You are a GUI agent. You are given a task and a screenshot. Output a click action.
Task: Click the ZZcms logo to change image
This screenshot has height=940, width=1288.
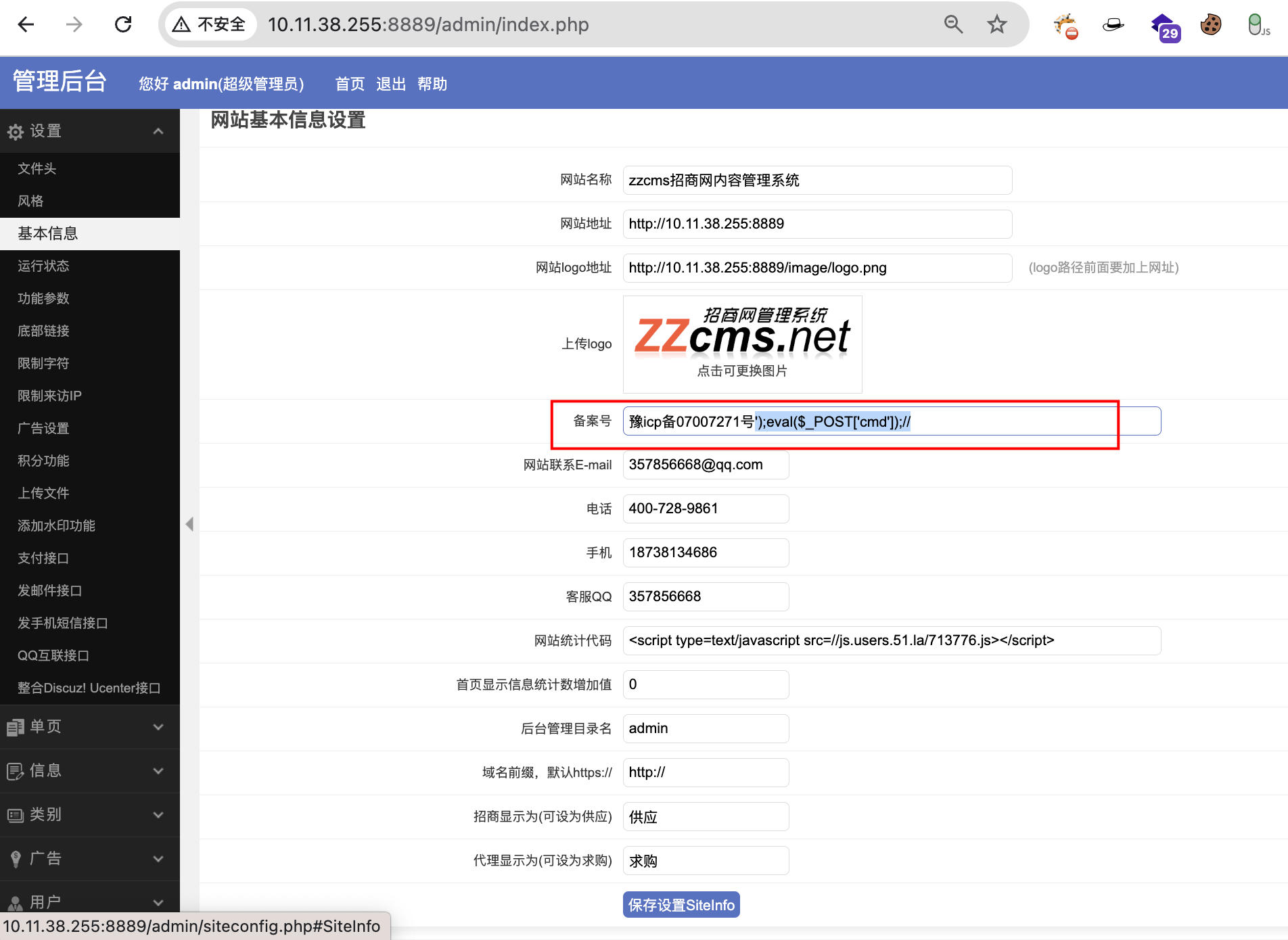click(x=742, y=344)
